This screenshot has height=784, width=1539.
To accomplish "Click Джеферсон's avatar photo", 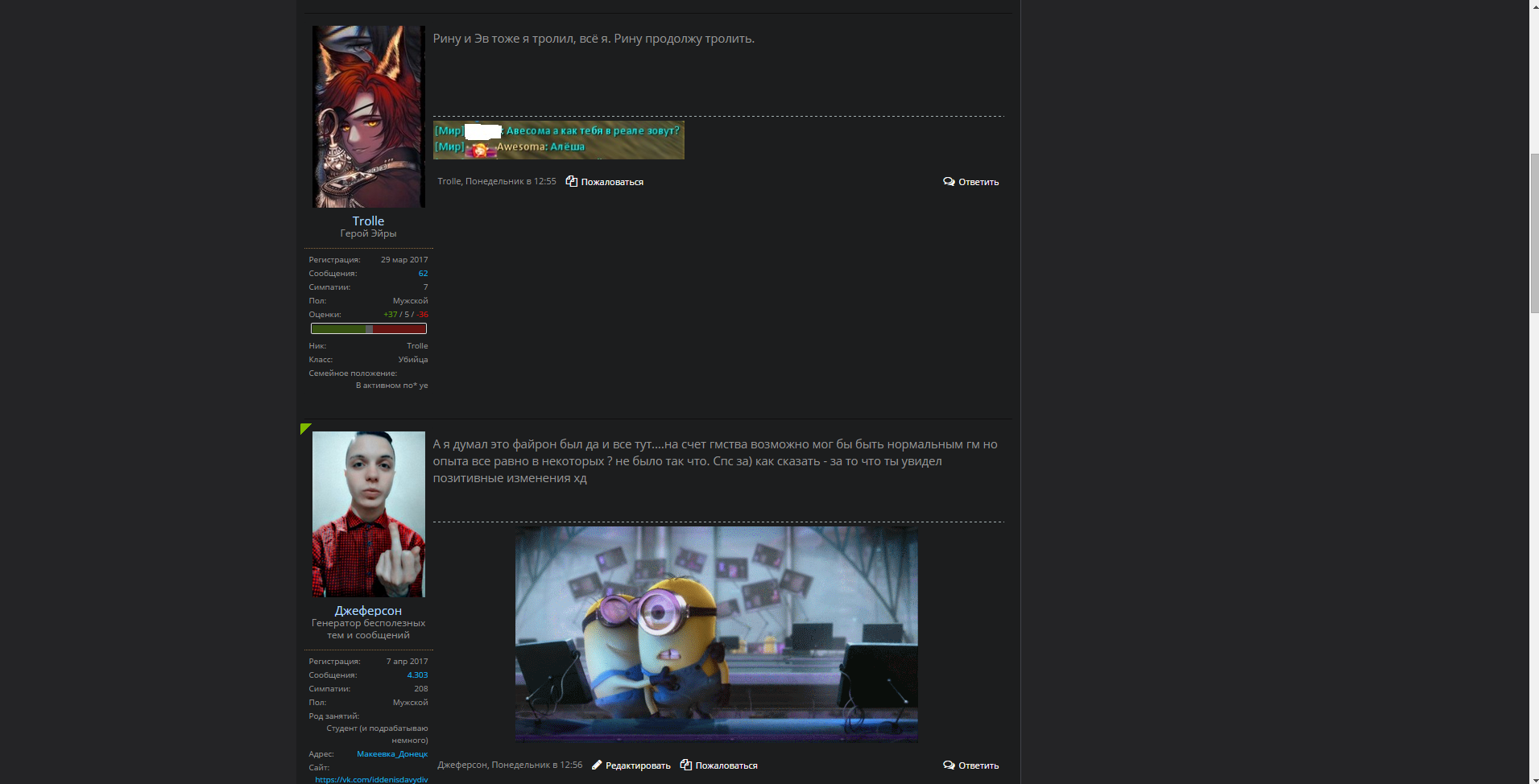I will click(x=368, y=514).
